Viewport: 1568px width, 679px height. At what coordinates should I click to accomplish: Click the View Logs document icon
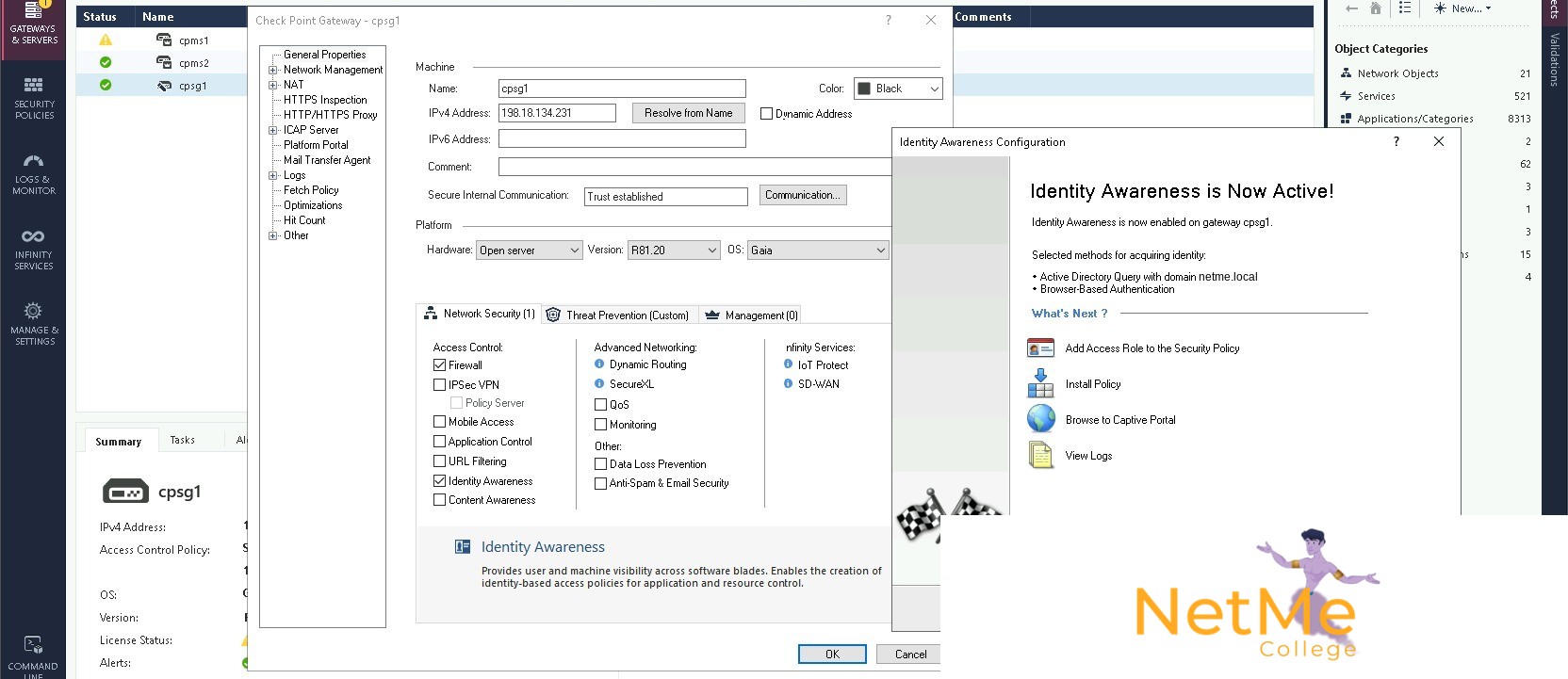1041,455
